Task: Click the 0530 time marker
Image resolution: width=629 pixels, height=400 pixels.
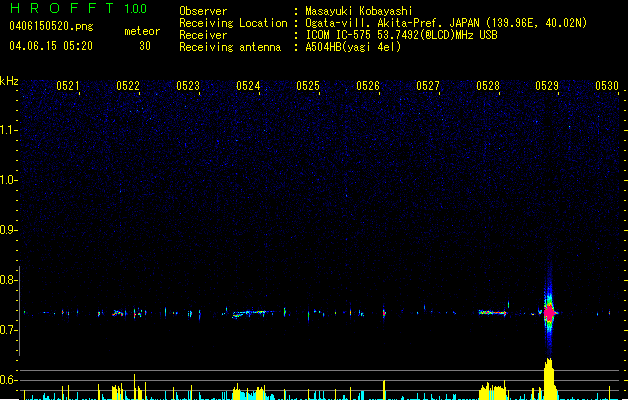Action: [607, 86]
